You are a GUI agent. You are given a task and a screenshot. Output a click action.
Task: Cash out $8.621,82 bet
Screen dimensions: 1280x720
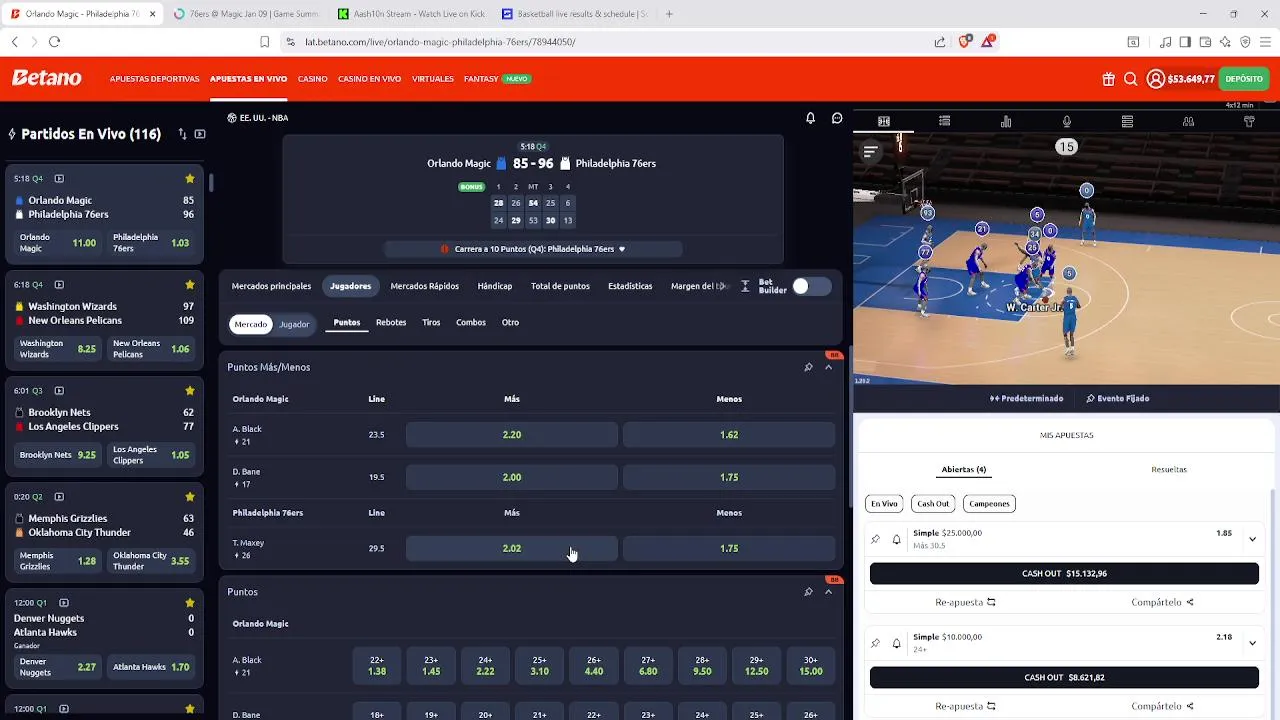(1064, 678)
